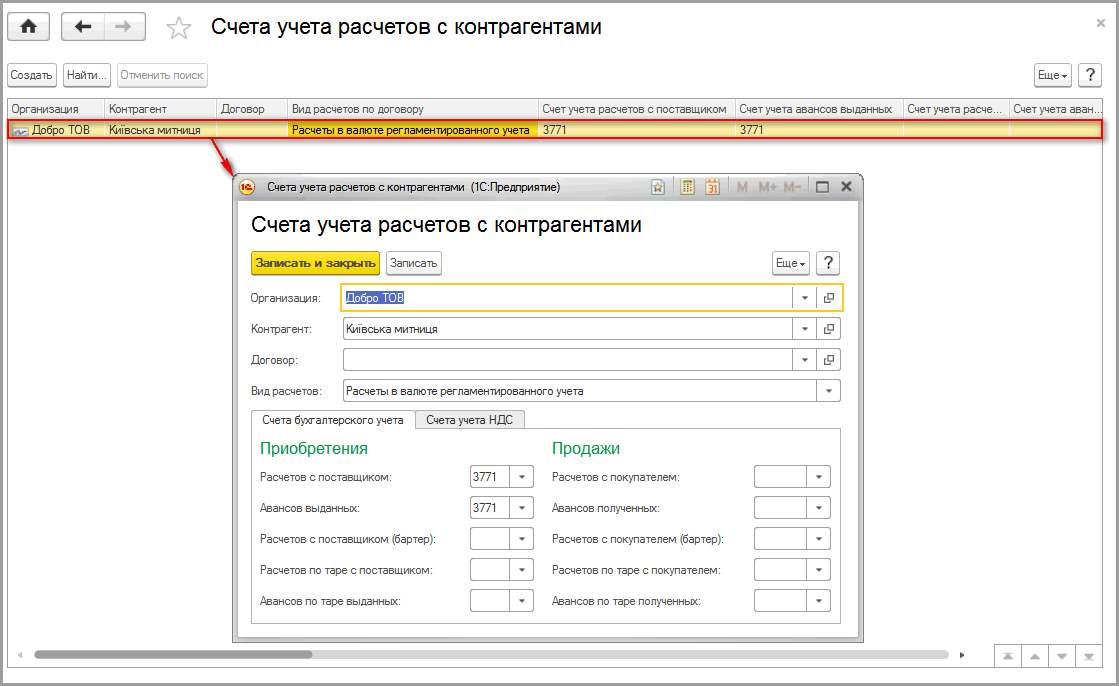The height and width of the screenshot is (686, 1119).
Task: Click the favorites star icon in dialog title bar
Action: pos(658,187)
